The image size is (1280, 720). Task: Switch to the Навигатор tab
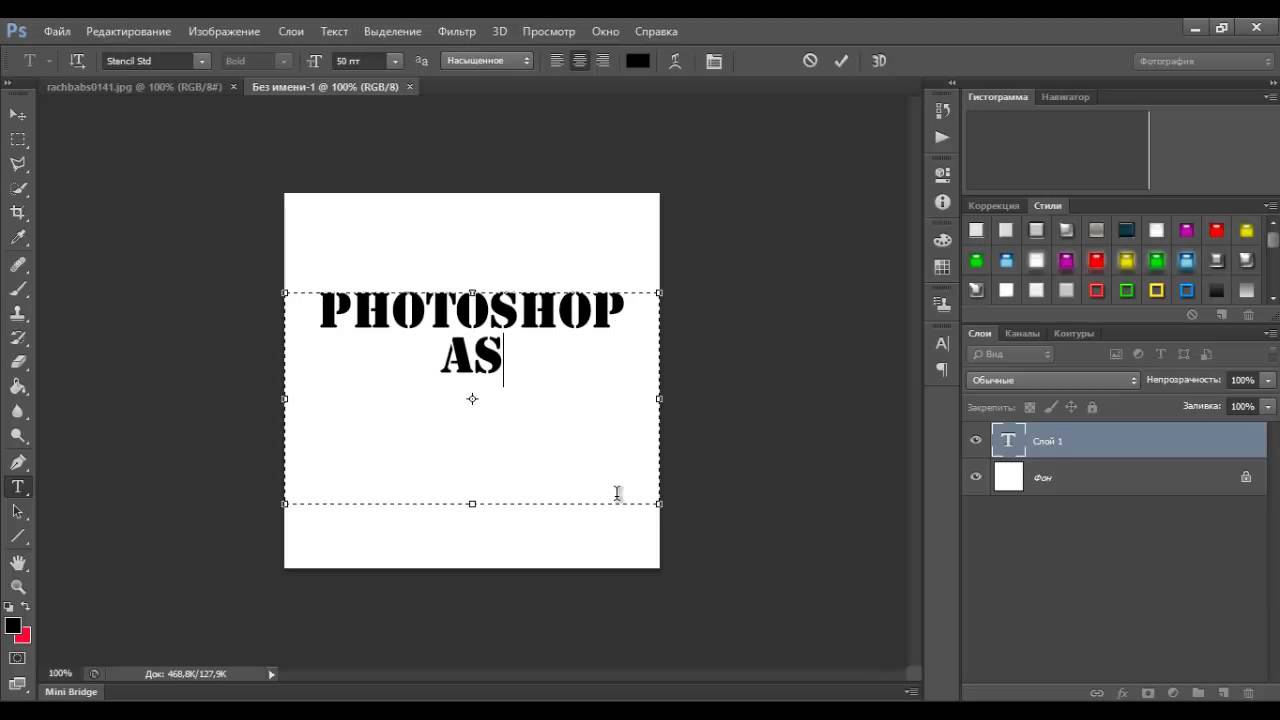[x=1065, y=97]
